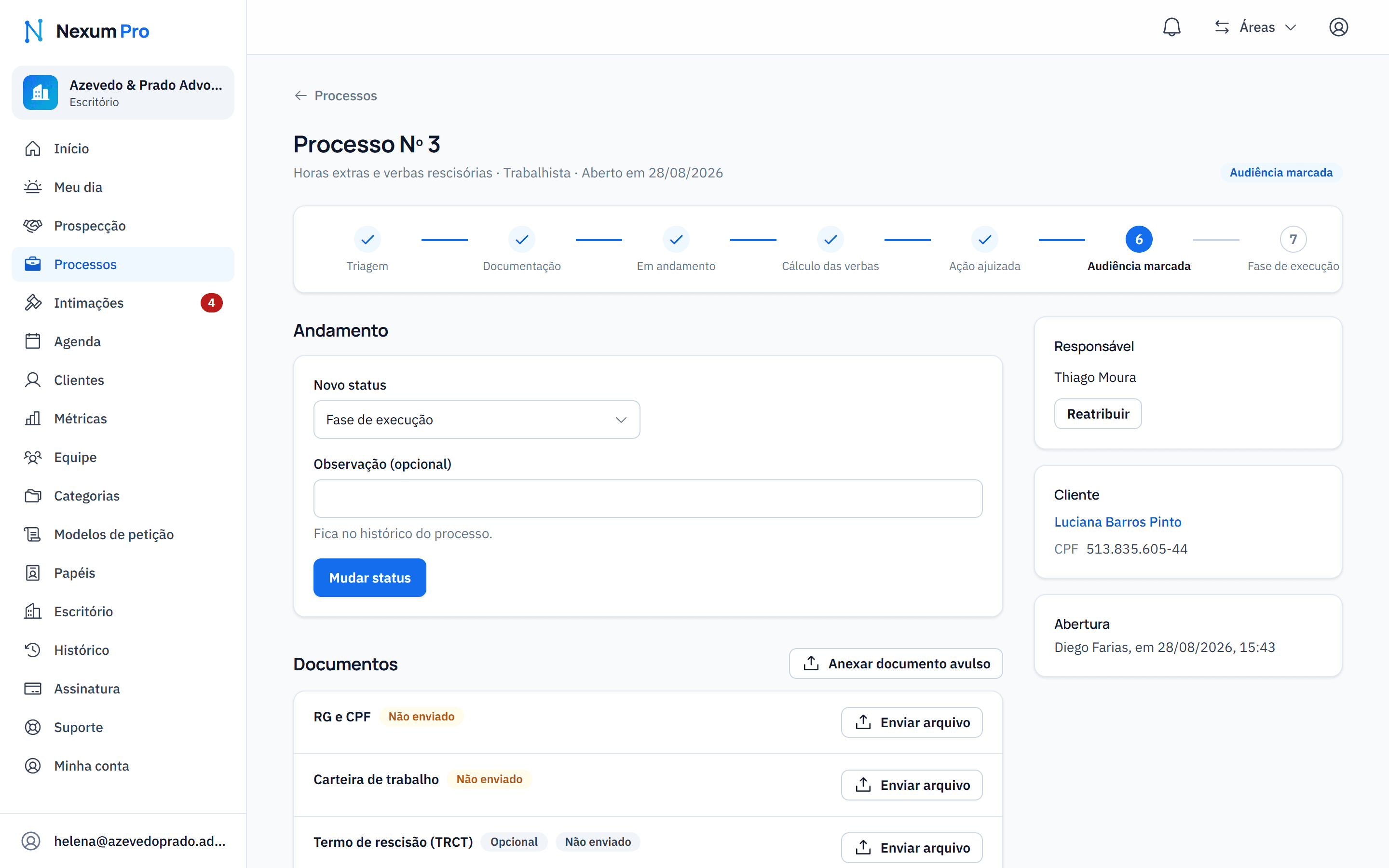Open the notifications bell
The image size is (1389, 868).
[1171, 27]
